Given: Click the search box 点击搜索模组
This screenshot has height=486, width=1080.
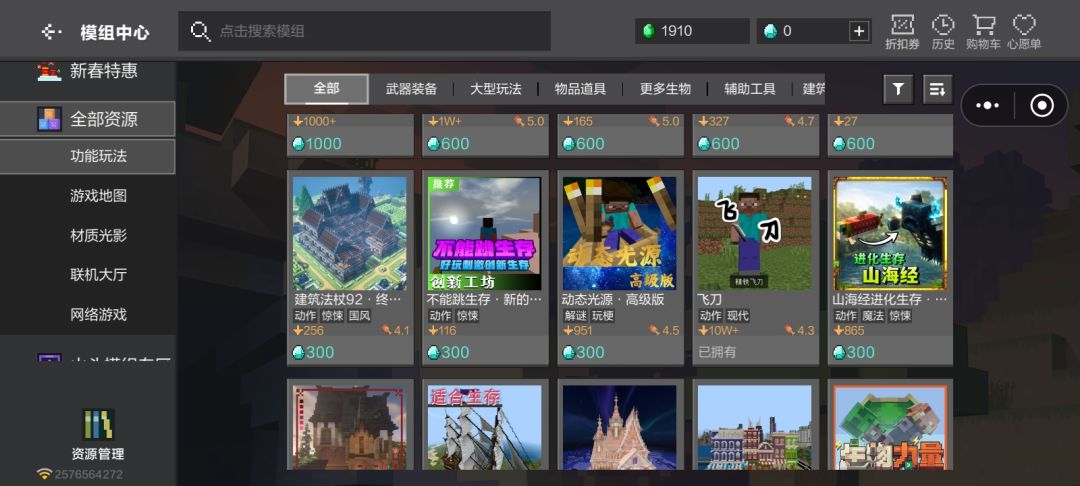Looking at the screenshot, I should tap(364, 31).
